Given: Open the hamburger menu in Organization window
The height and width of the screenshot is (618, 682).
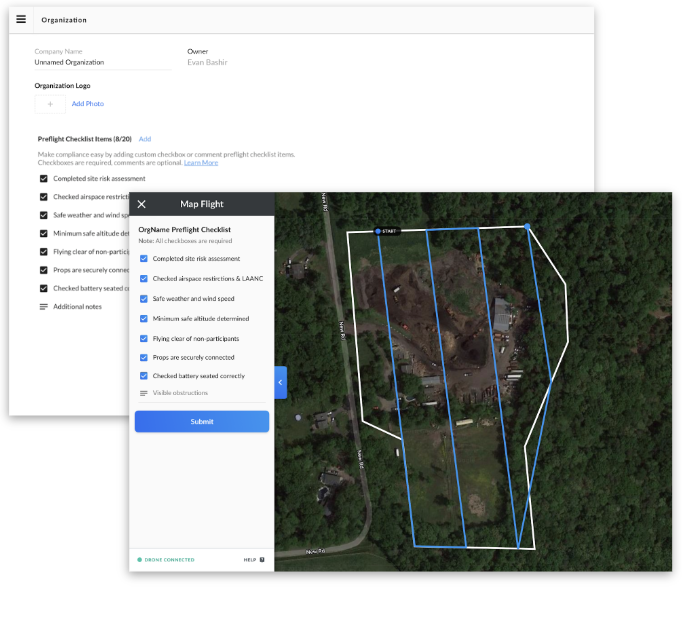Looking at the screenshot, I should 21,19.
